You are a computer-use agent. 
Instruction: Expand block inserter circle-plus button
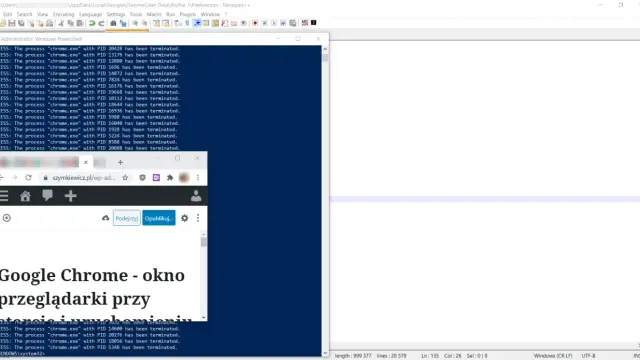click(7, 218)
